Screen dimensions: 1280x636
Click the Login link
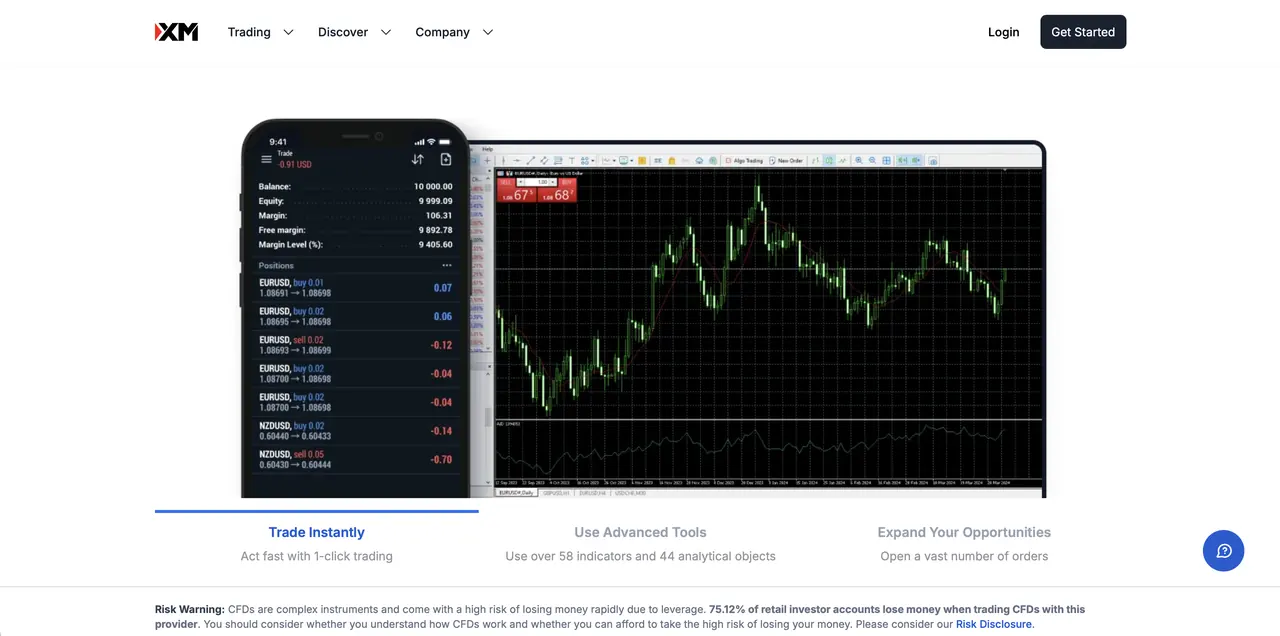pos(1003,32)
